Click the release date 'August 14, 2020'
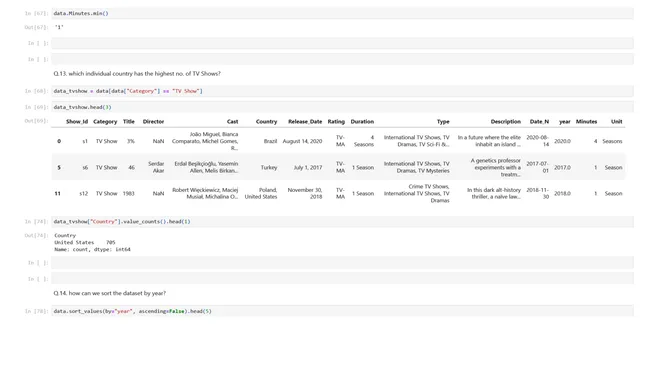650x366 pixels. (x=302, y=141)
